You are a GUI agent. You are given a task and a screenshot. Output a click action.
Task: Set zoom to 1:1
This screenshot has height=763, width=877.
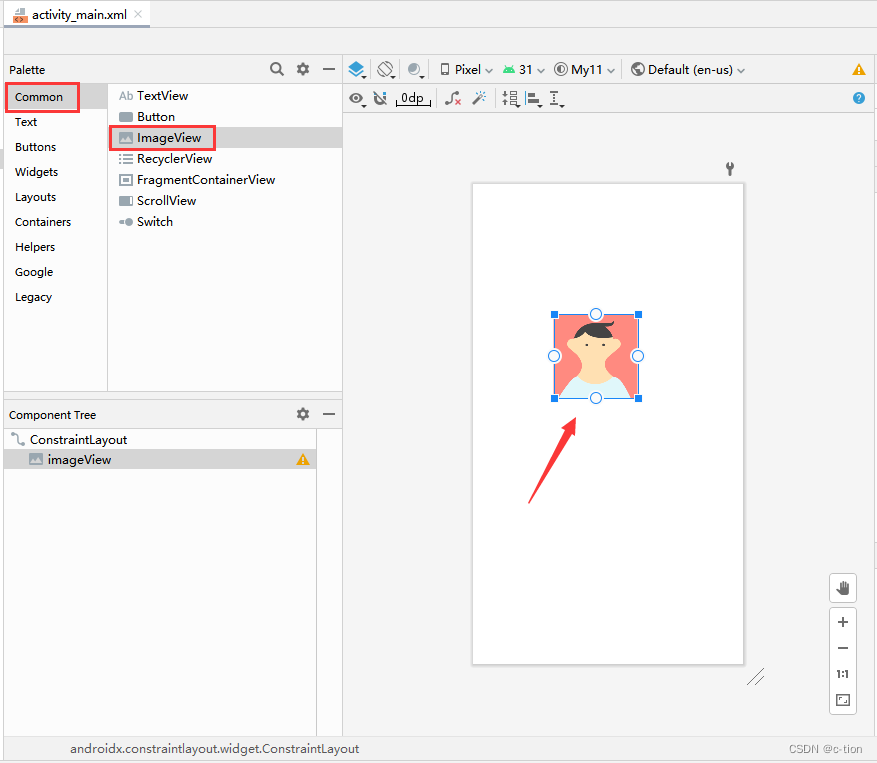click(843, 674)
